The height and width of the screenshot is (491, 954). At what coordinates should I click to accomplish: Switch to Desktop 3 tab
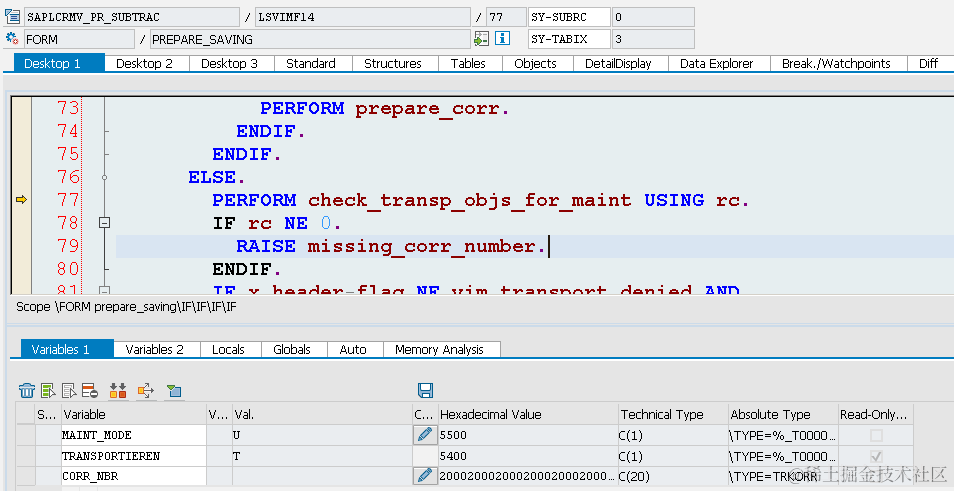[x=229, y=63]
